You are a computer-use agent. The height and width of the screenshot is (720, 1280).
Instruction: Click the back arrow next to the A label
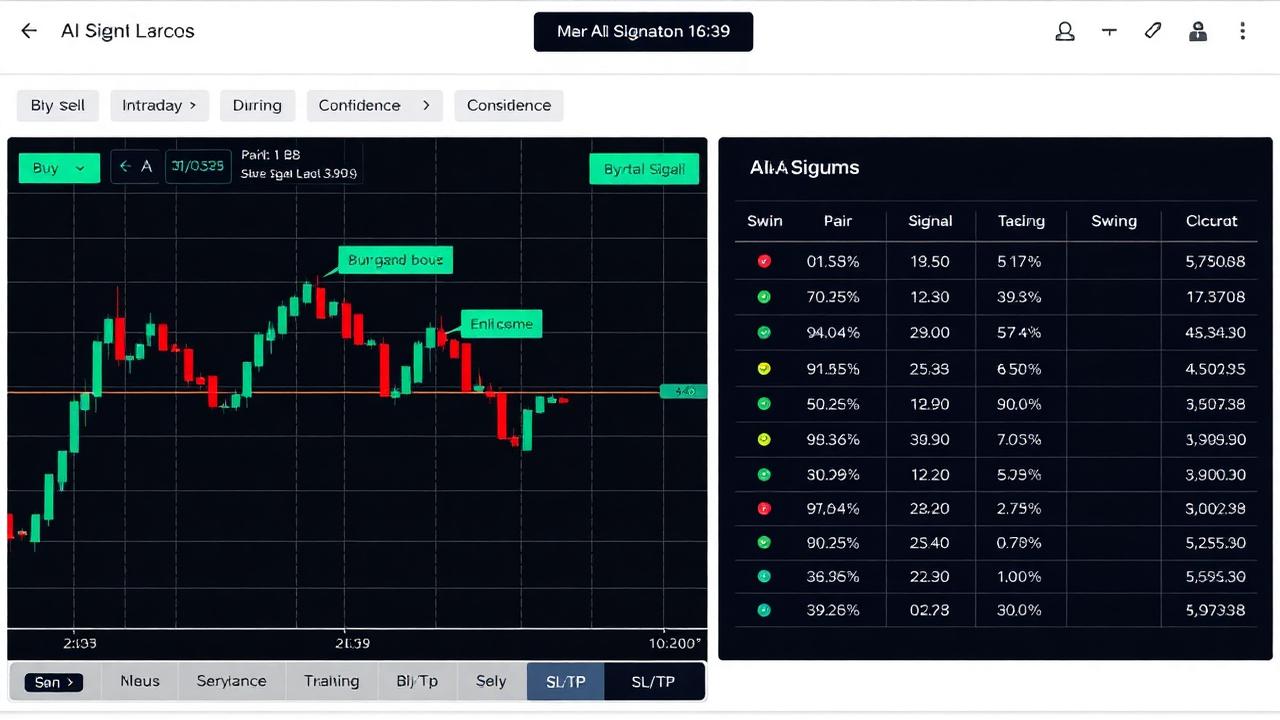(125, 166)
